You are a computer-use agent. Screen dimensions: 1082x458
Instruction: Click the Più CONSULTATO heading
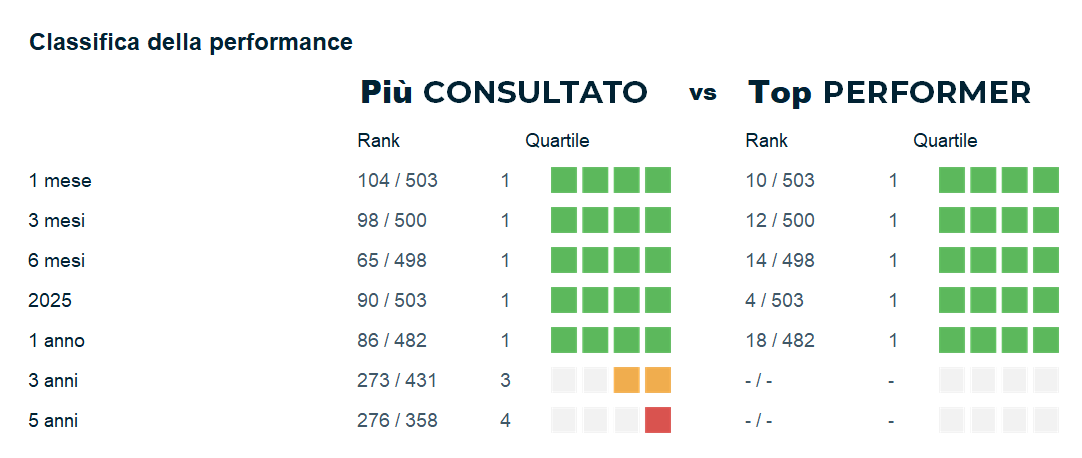click(503, 93)
